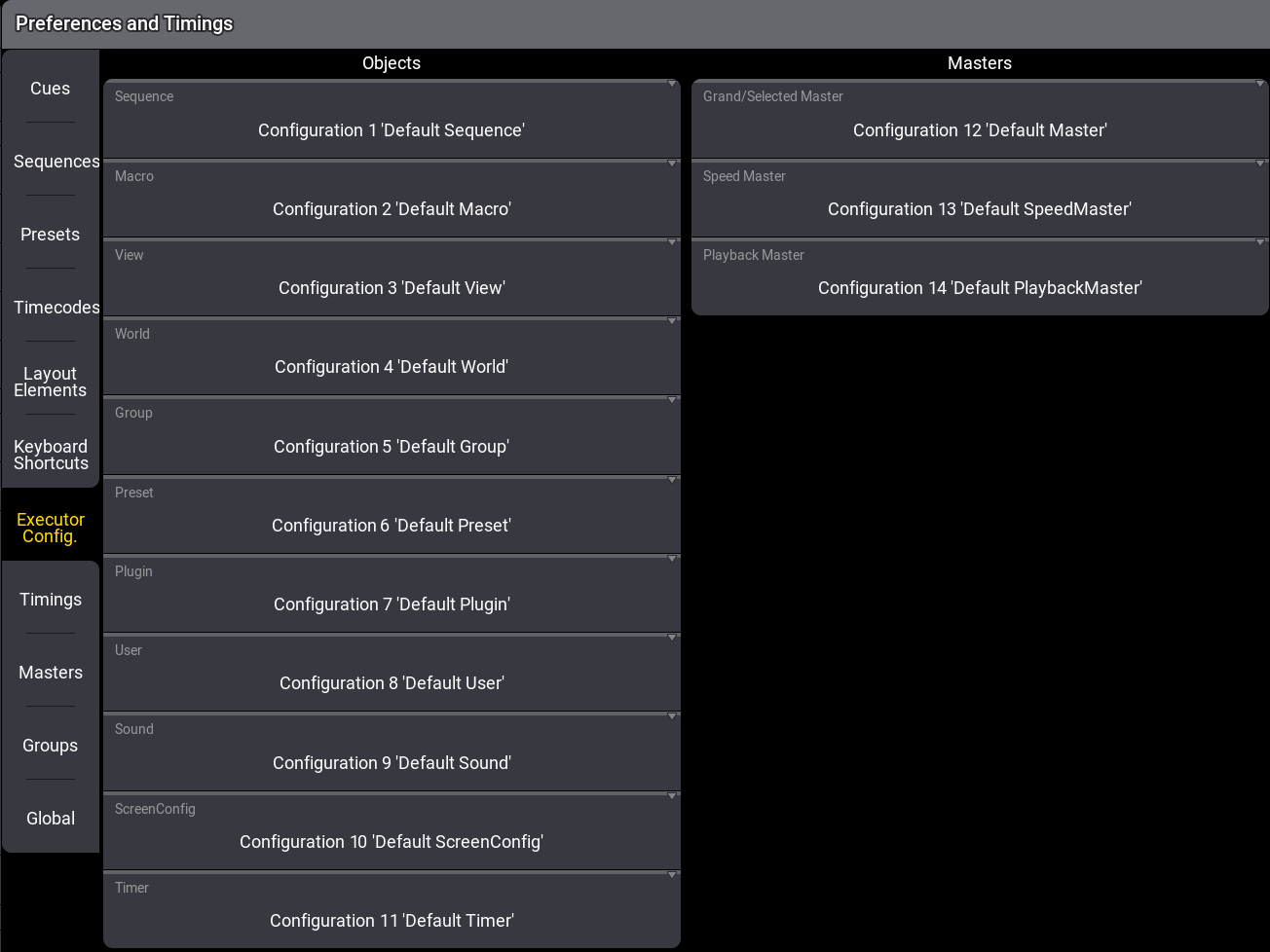
Task: Expand the Speed Master configuration selector
Action: click(980, 199)
